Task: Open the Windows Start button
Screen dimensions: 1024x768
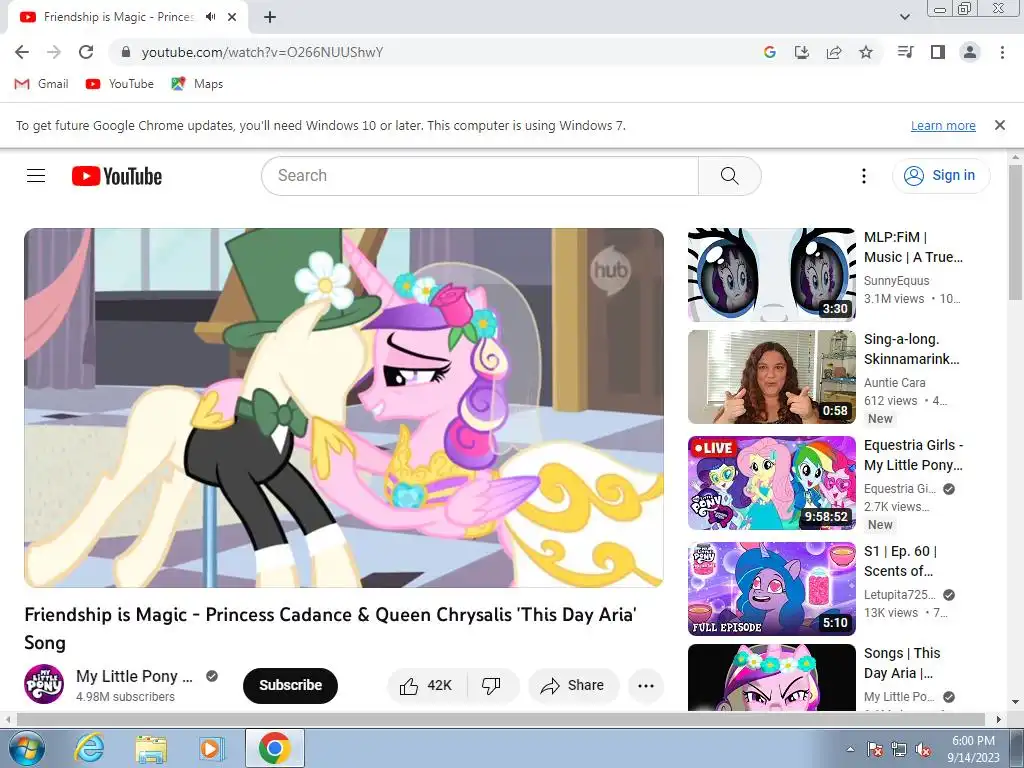Action: point(26,748)
